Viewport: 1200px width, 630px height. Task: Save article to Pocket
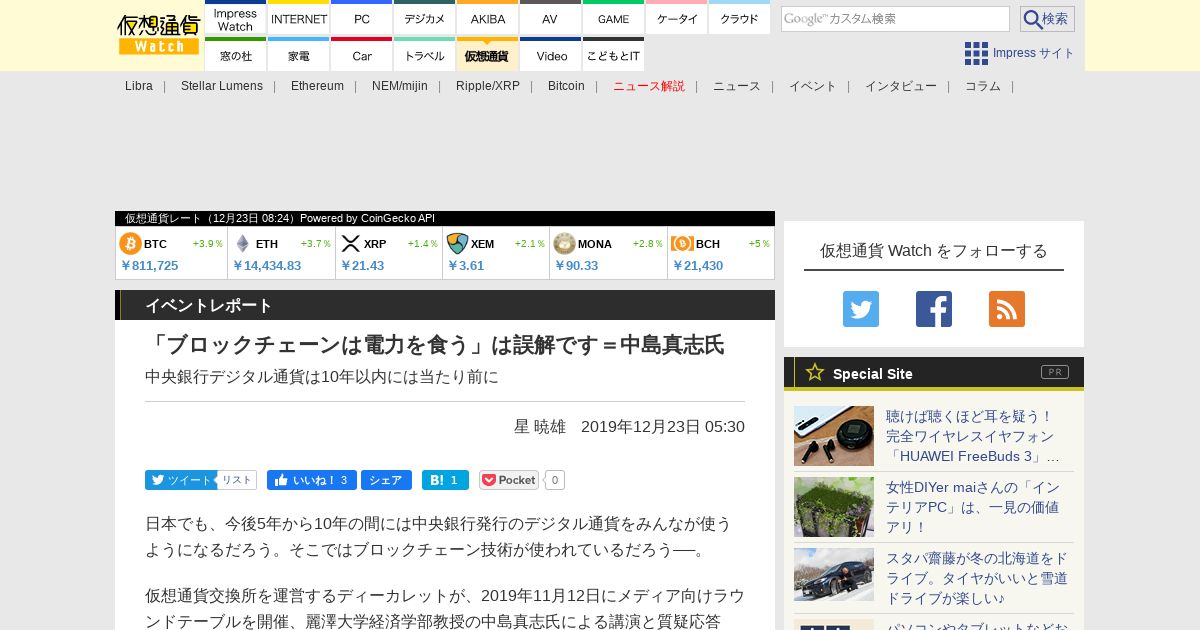point(509,480)
